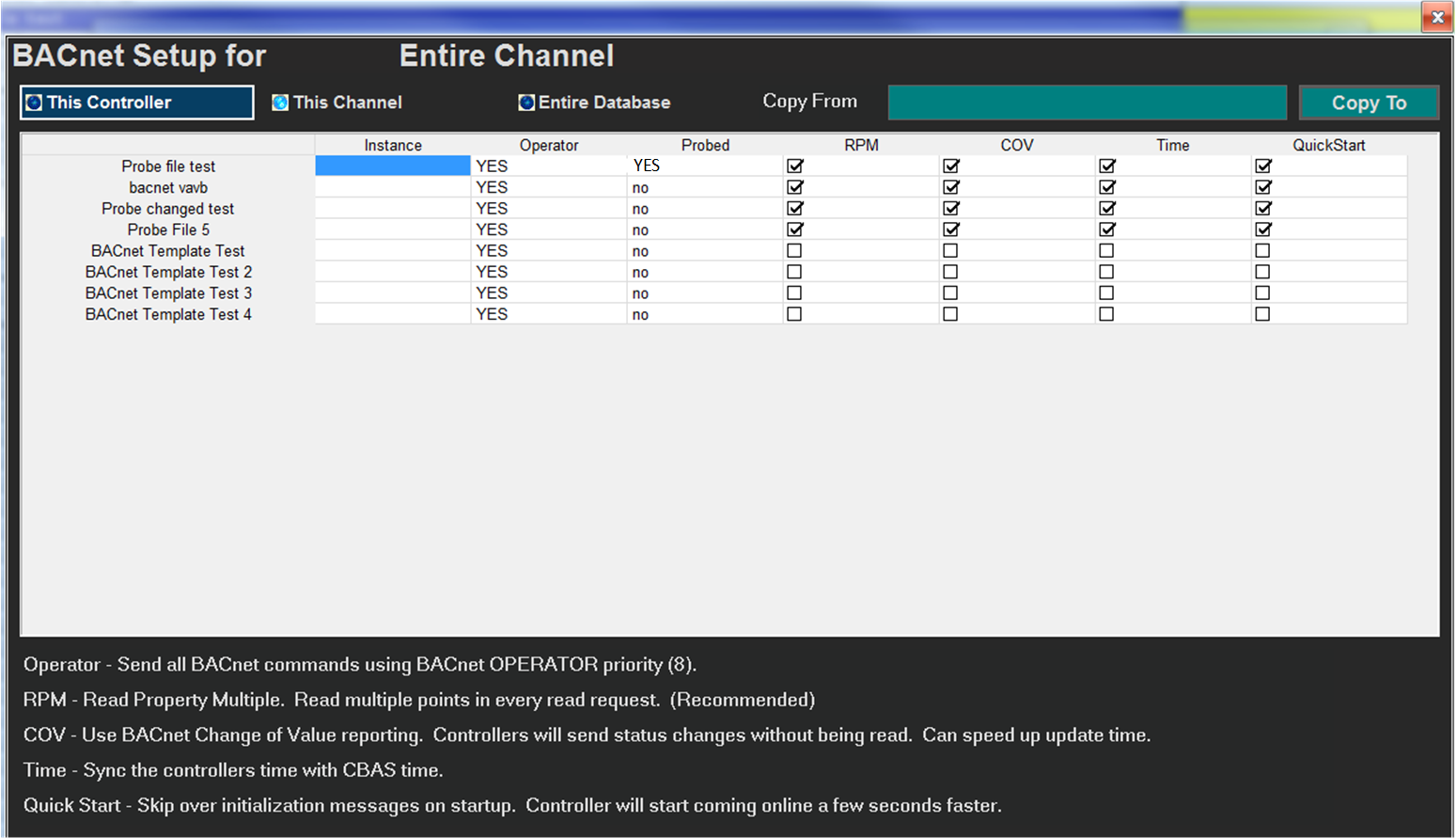Enable QuickStart for BACnet Template Test 4
The height and width of the screenshot is (838, 1456).
(x=1262, y=314)
